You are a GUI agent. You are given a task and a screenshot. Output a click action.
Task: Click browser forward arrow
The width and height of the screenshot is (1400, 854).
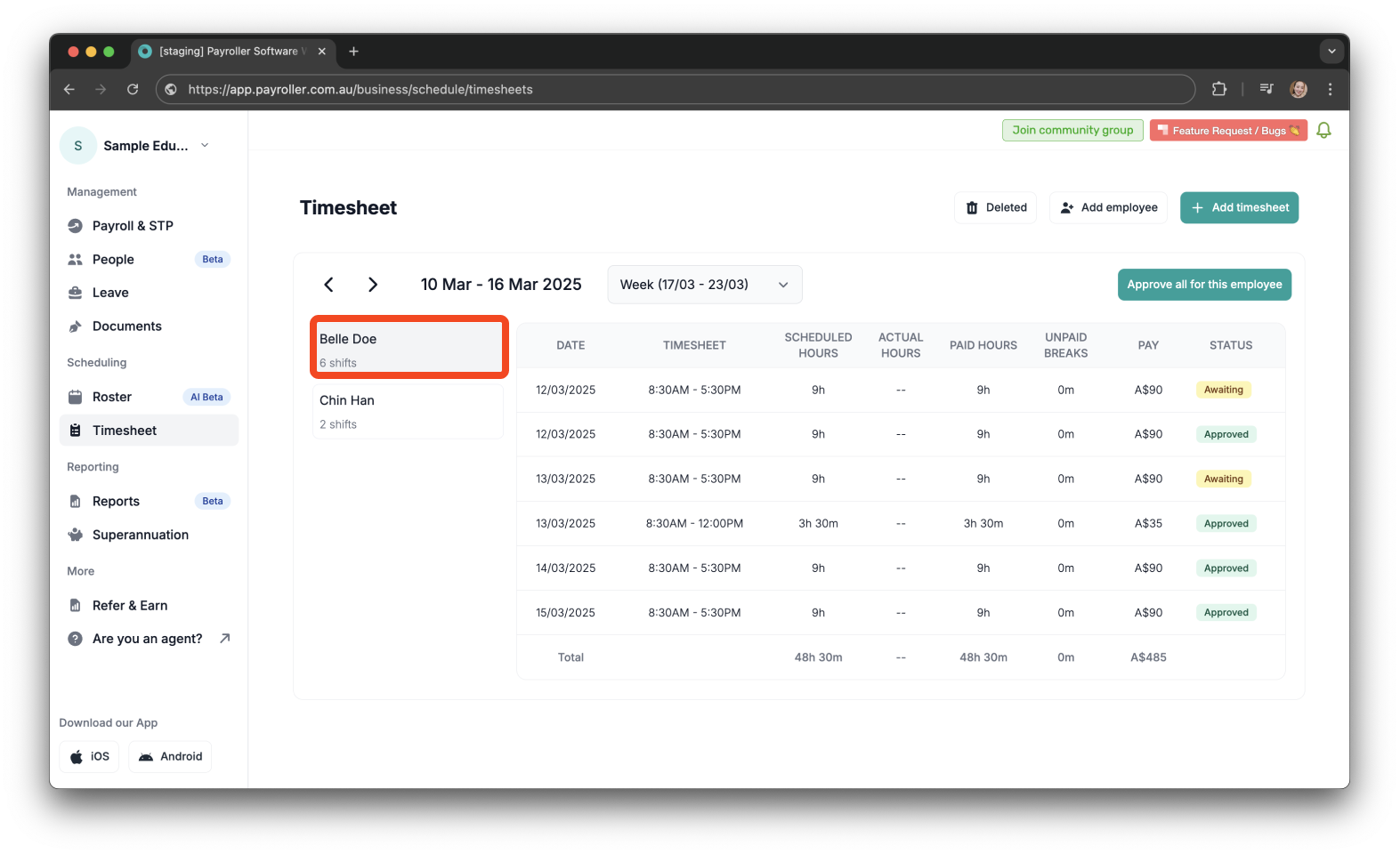(101, 89)
